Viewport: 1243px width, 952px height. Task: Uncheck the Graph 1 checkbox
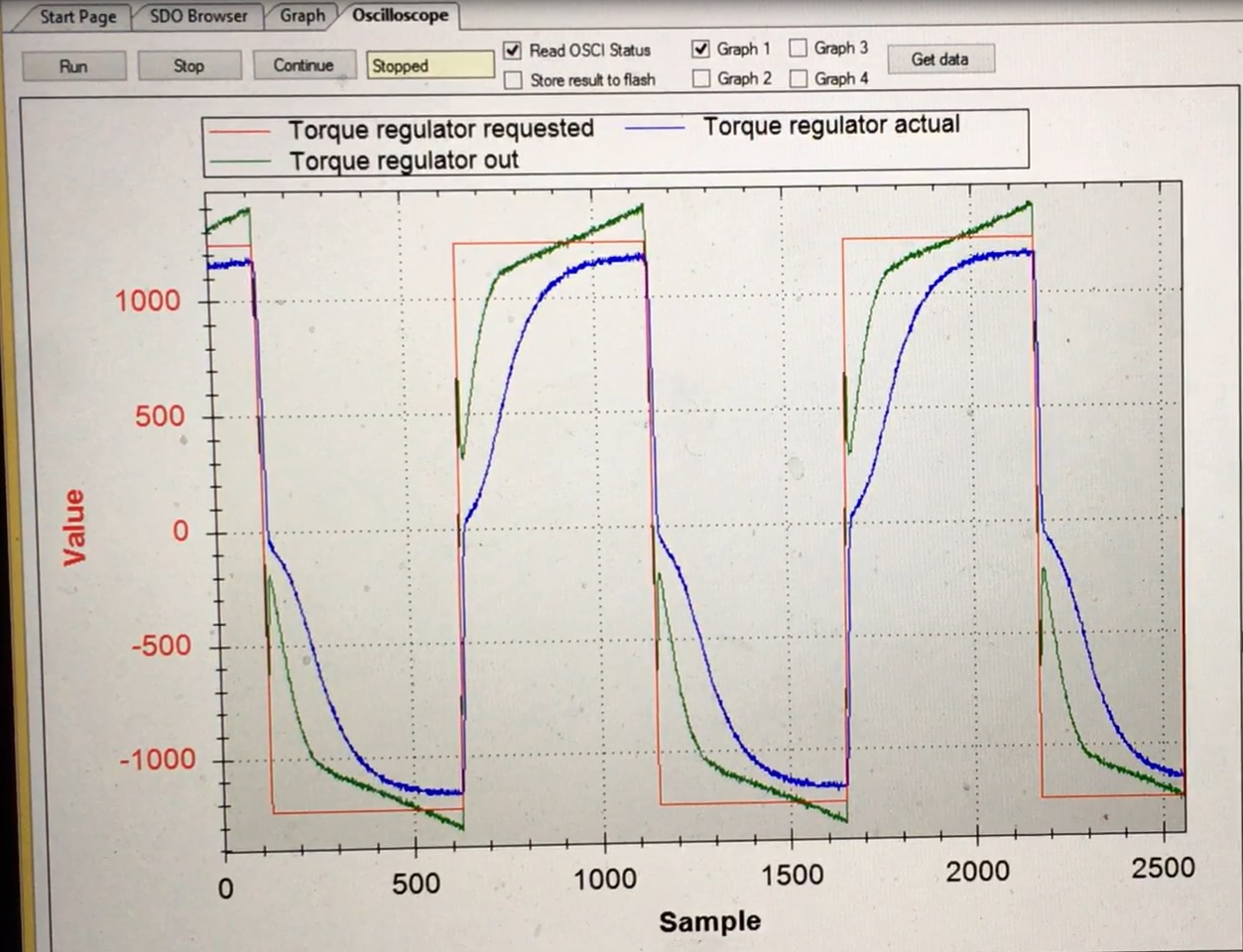click(x=701, y=49)
